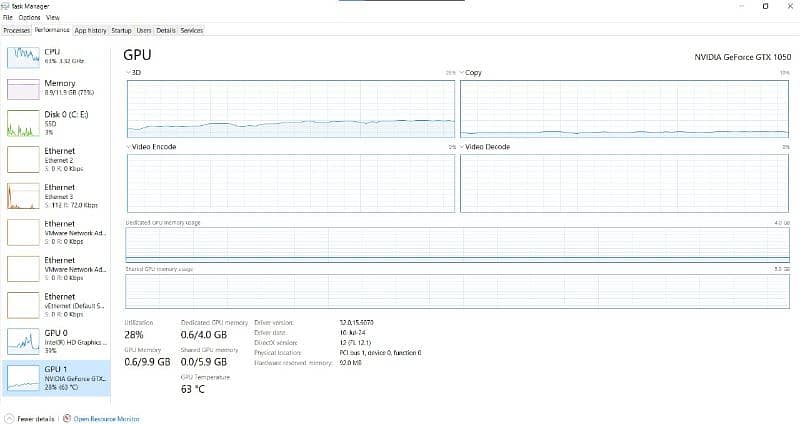Select GPU 0 Intel HD Graphics thumbnail
This screenshot has width=800, height=424.
coord(23,341)
